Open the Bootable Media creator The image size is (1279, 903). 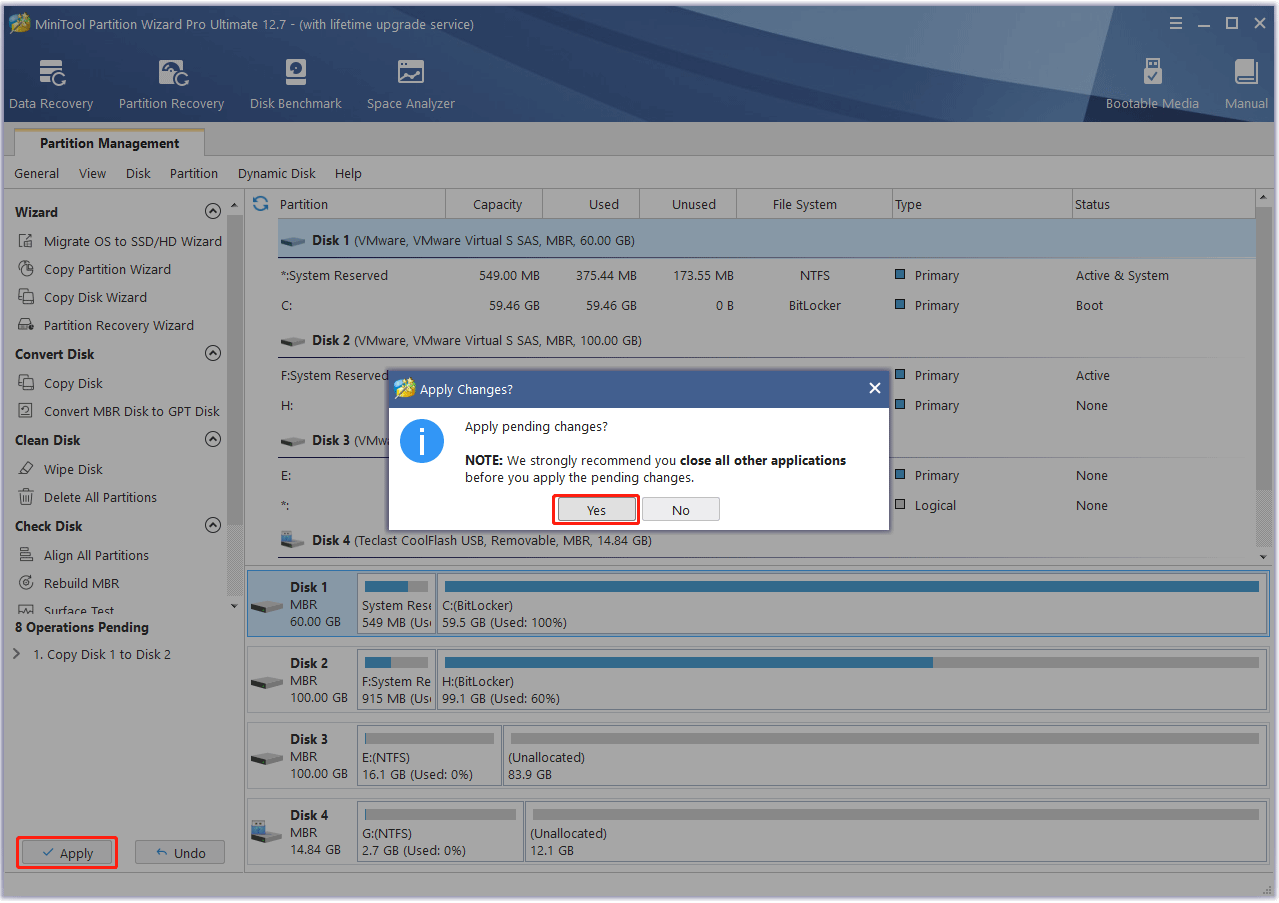[x=1152, y=82]
